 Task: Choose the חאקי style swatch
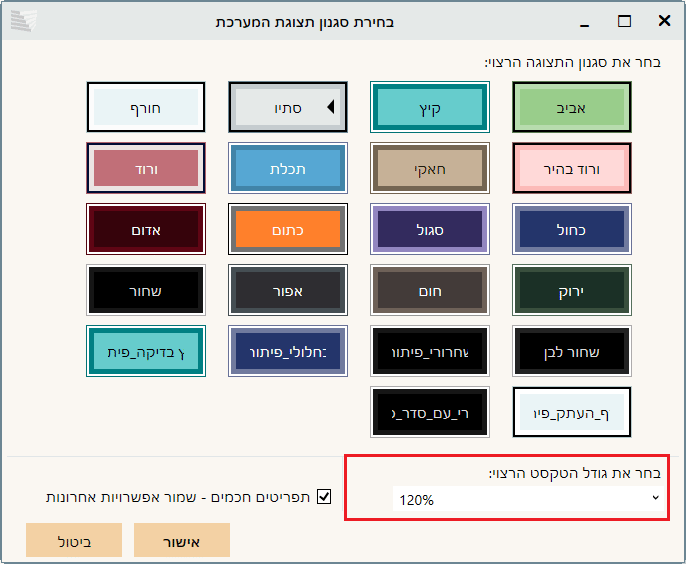point(430,168)
